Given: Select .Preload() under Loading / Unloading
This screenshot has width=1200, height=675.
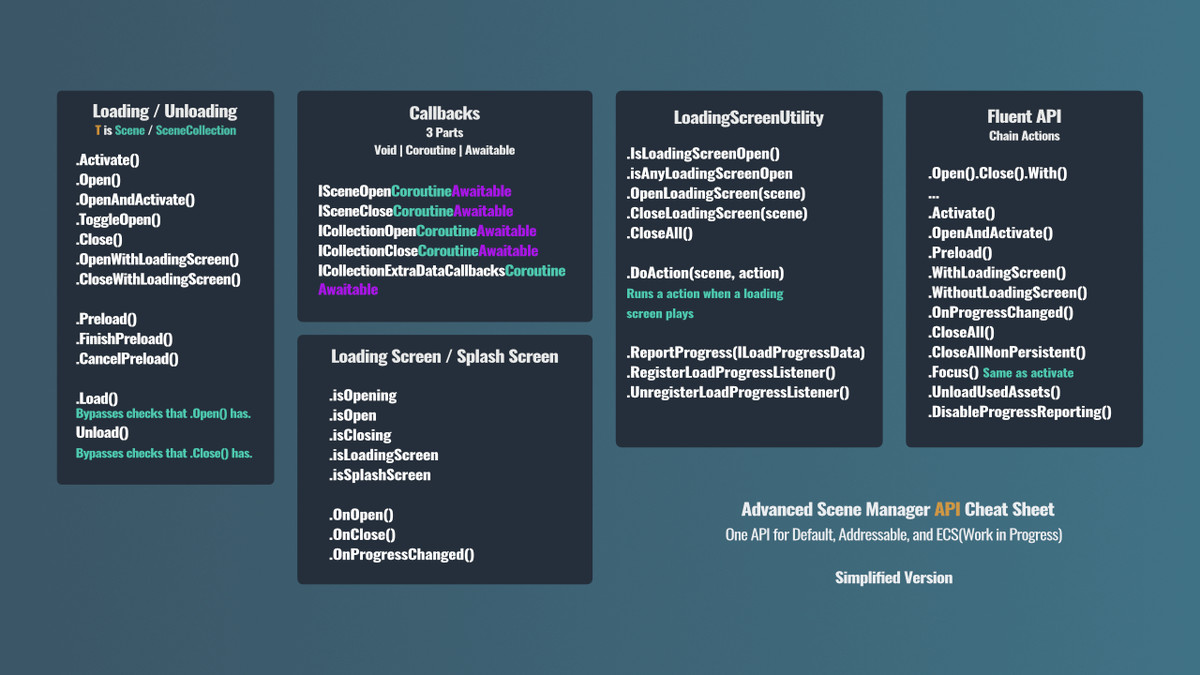Looking at the screenshot, I should point(103,318).
